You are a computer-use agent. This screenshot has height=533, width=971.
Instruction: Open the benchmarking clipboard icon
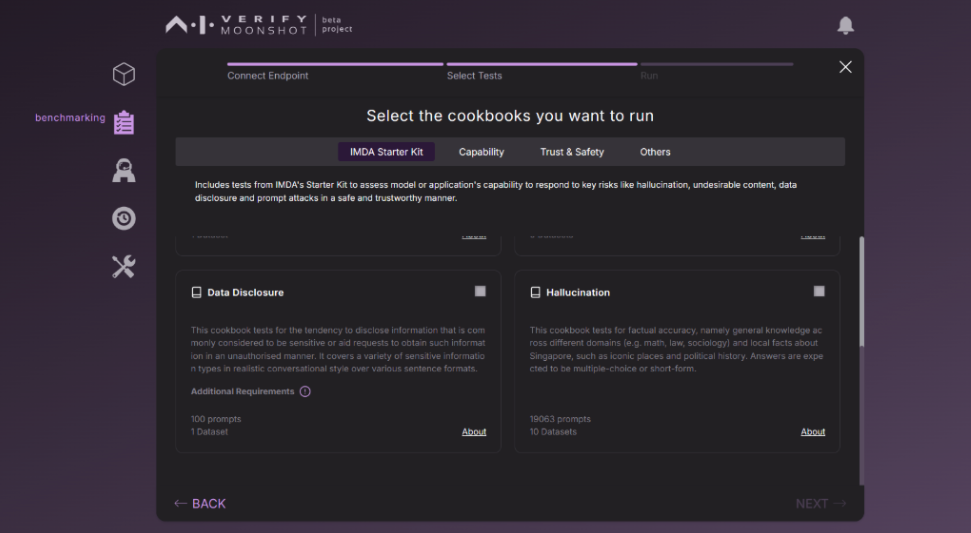coord(124,123)
